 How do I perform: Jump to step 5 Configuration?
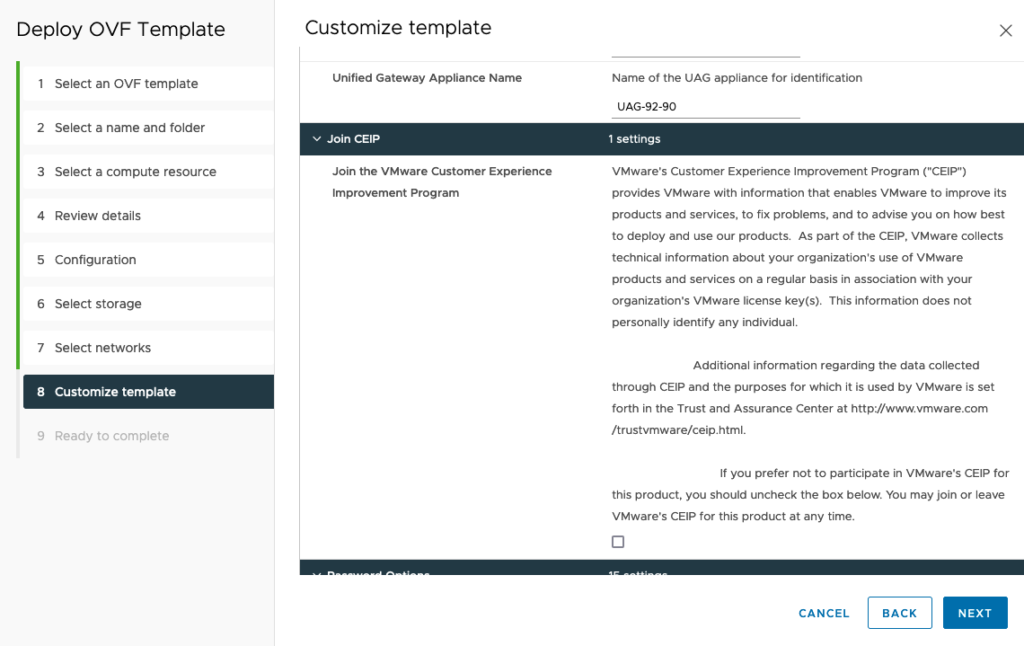point(95,260)
